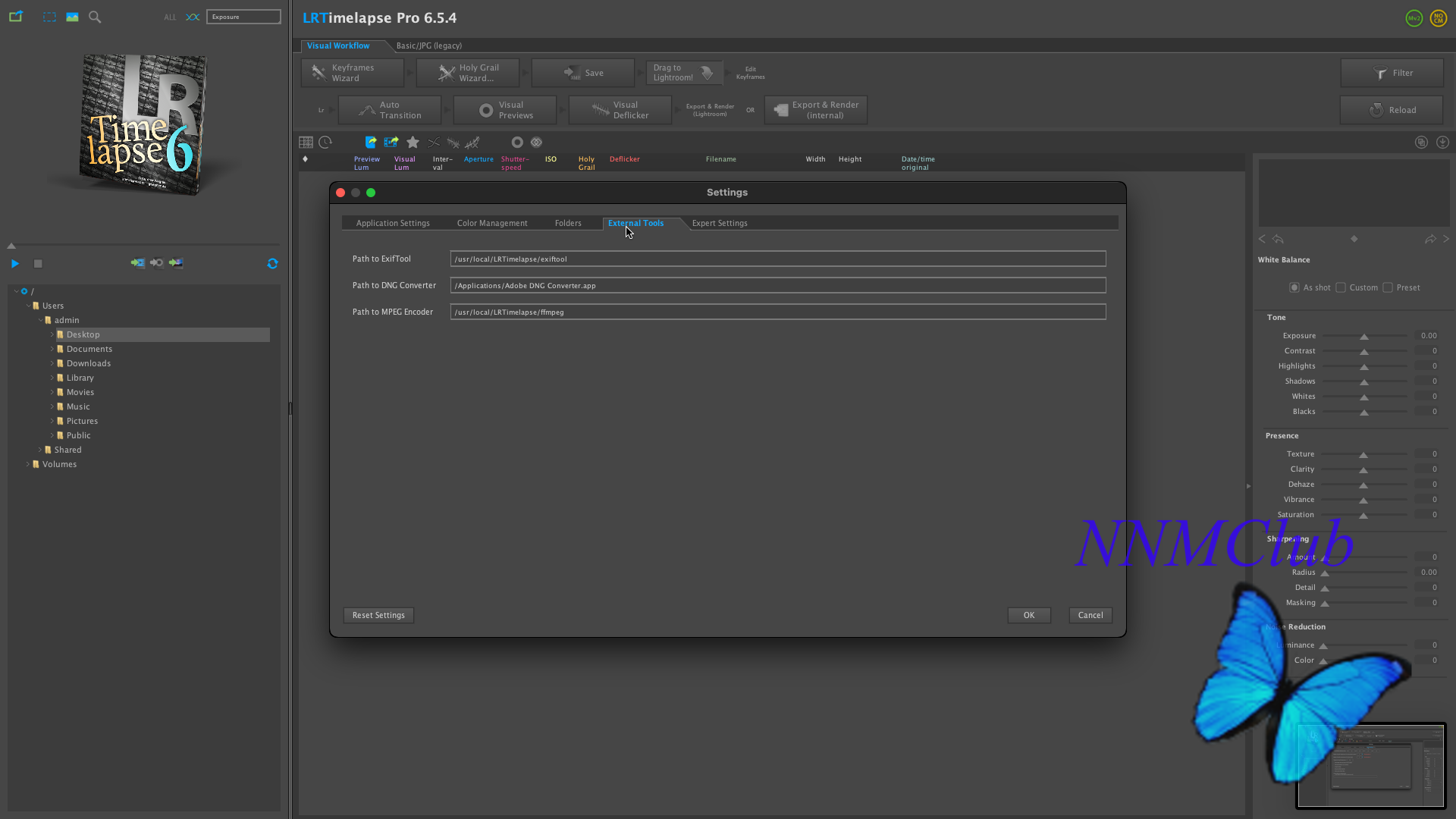Click the crossed lines icon after the star
This screenshot has width=1456, height=819.
434,142
